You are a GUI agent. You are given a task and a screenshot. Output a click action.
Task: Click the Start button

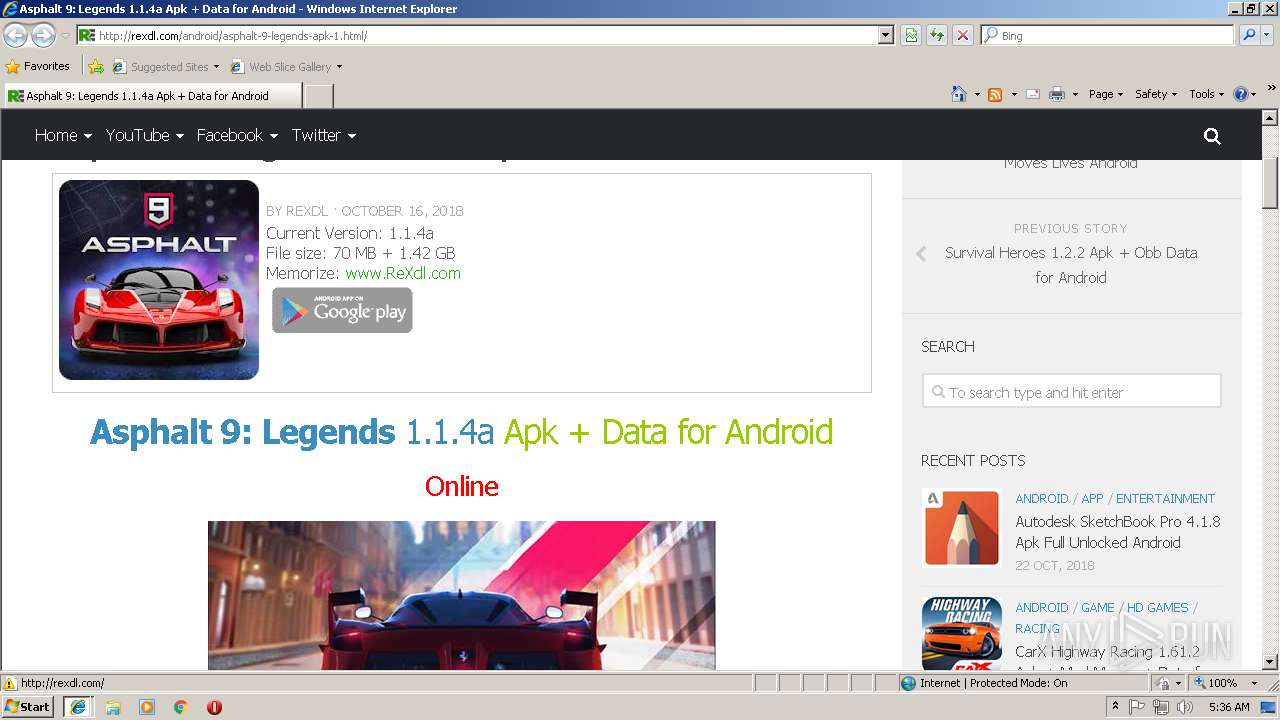click(28, 707)
